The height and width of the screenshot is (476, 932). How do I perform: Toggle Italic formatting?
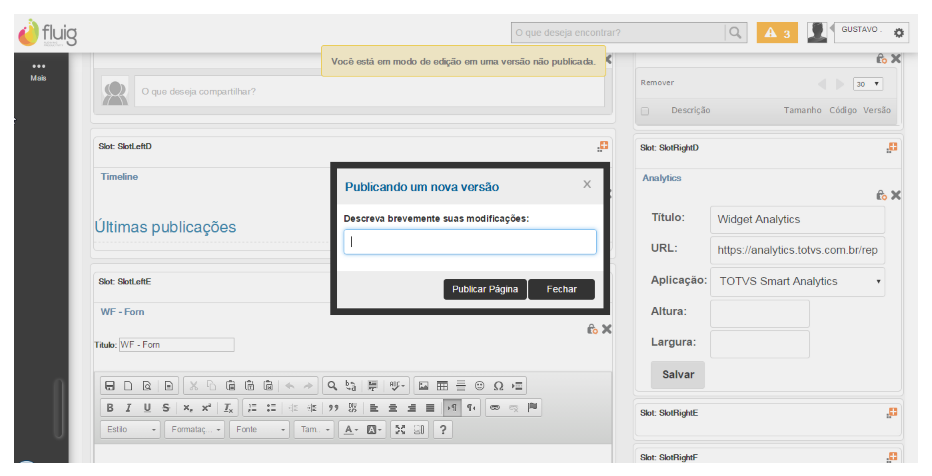pos(128,408)
